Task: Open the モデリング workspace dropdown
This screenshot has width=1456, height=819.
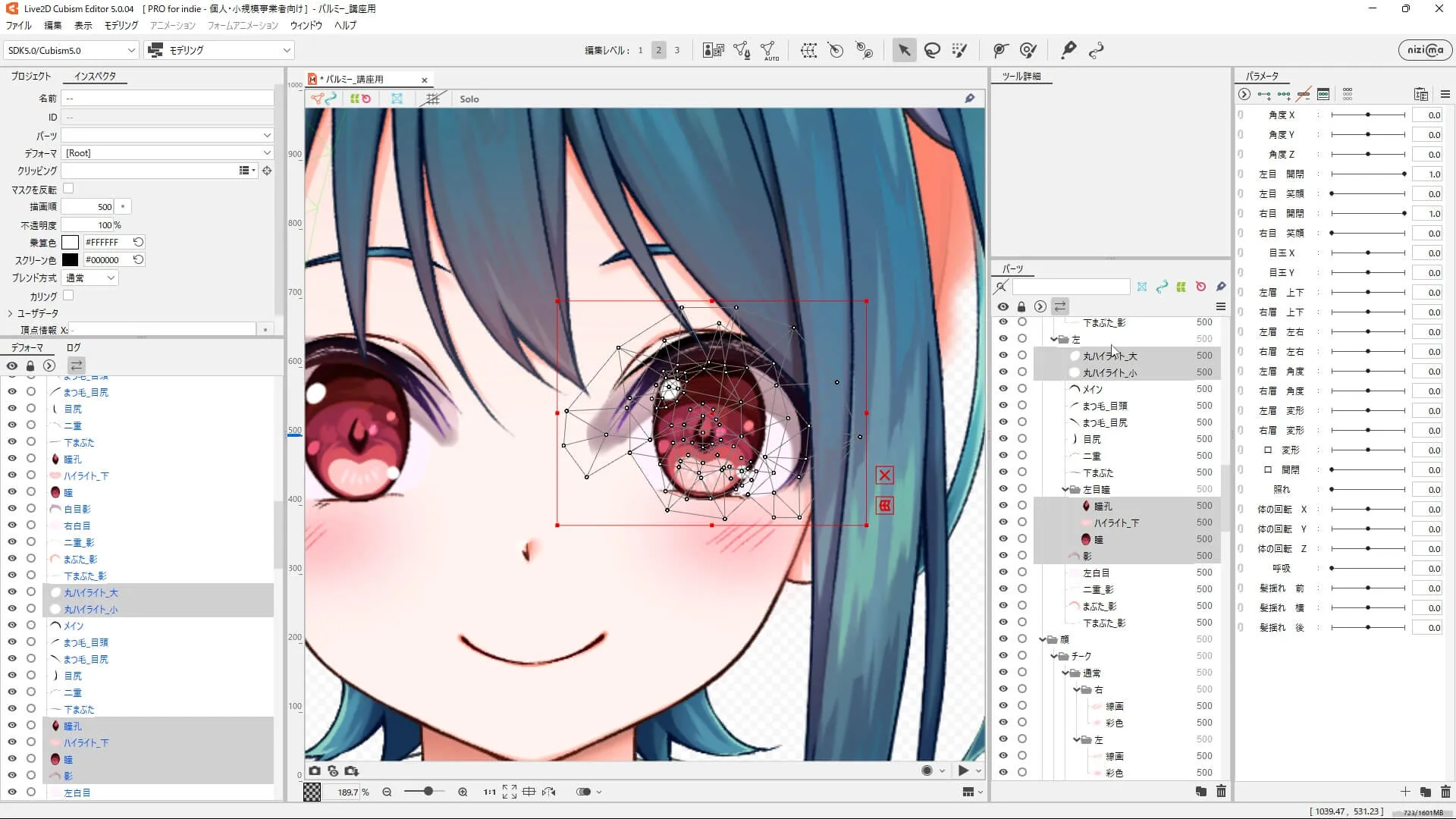Action: [219, 50]
